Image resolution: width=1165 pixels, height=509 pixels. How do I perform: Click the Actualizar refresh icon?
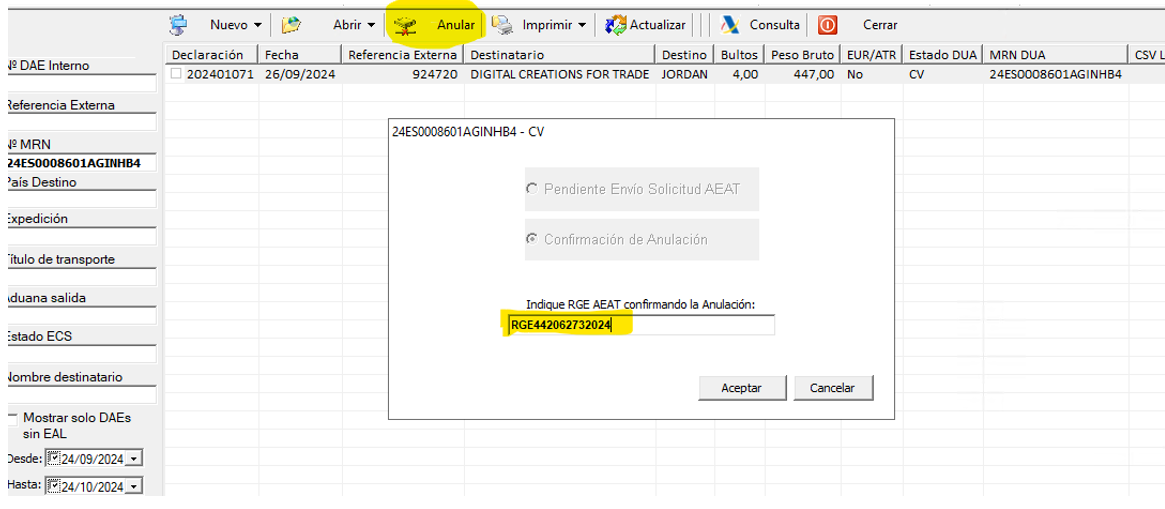coord(616,24)
